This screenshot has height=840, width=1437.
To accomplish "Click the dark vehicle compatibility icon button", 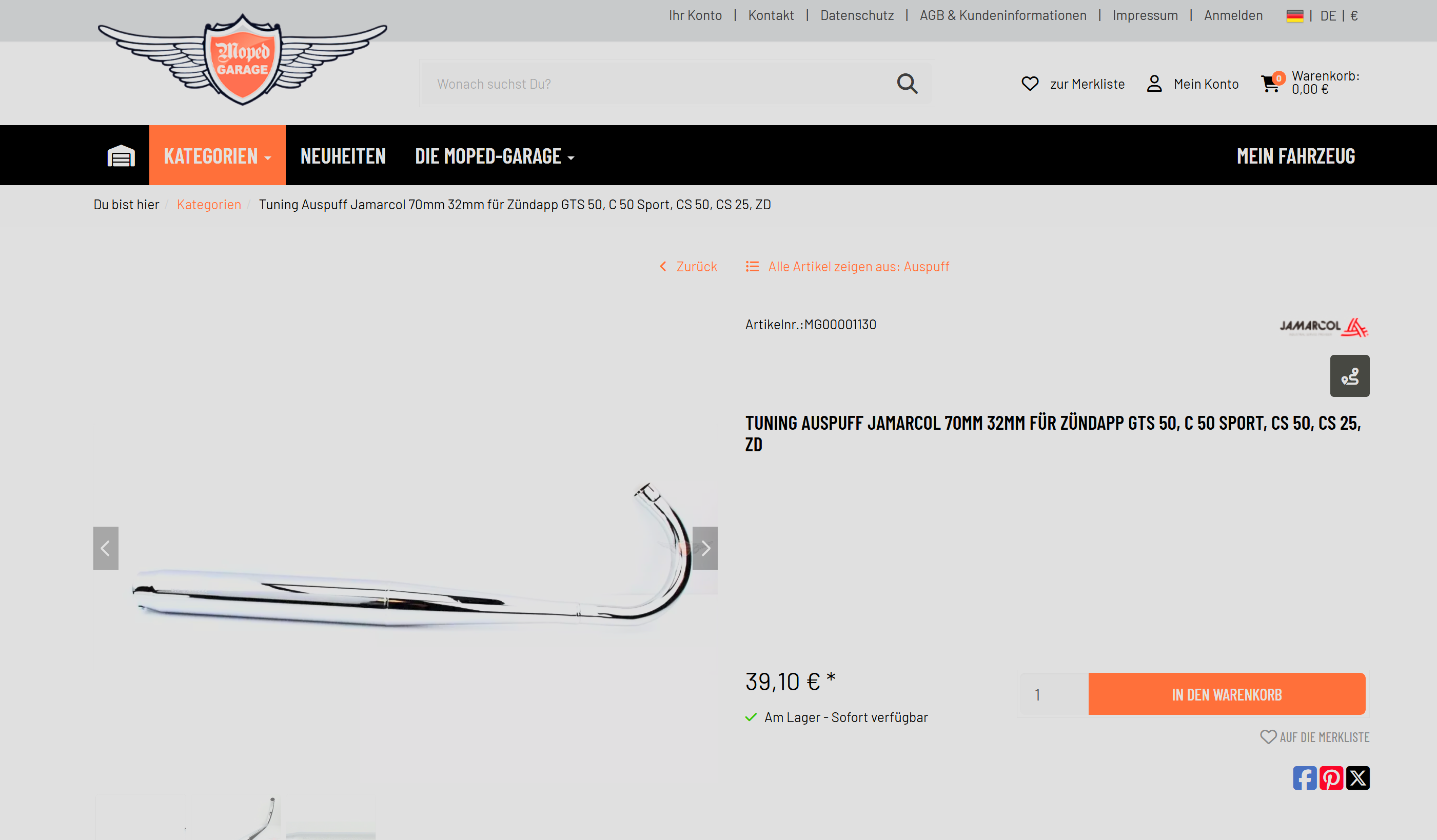I will click(1350, 376).
